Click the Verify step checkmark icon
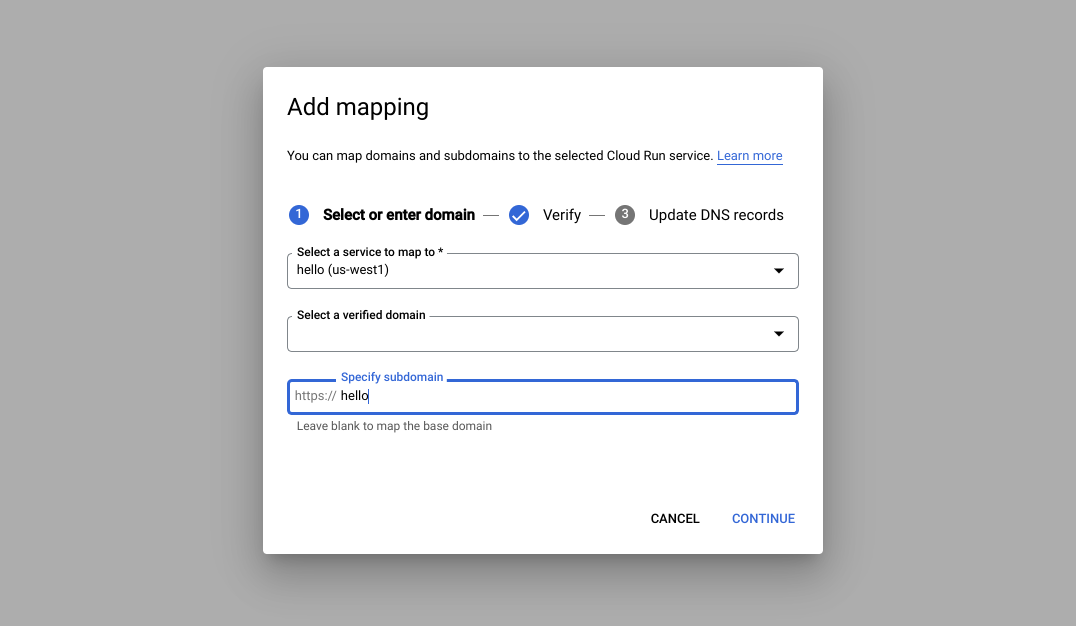Viewport: 1076px width, 626px height. pos(519,214)
